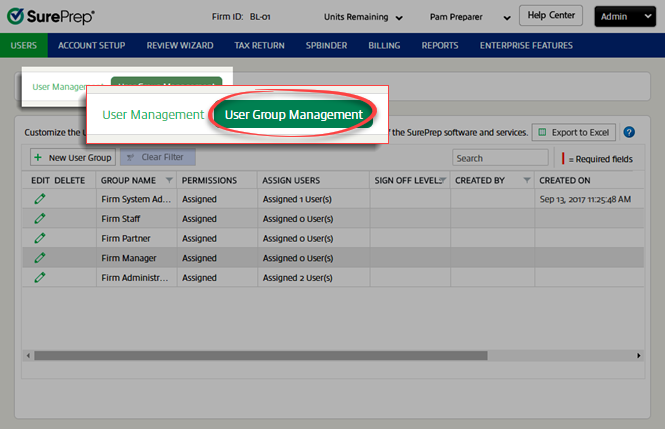Open the BILLING menu

(384, 45)
